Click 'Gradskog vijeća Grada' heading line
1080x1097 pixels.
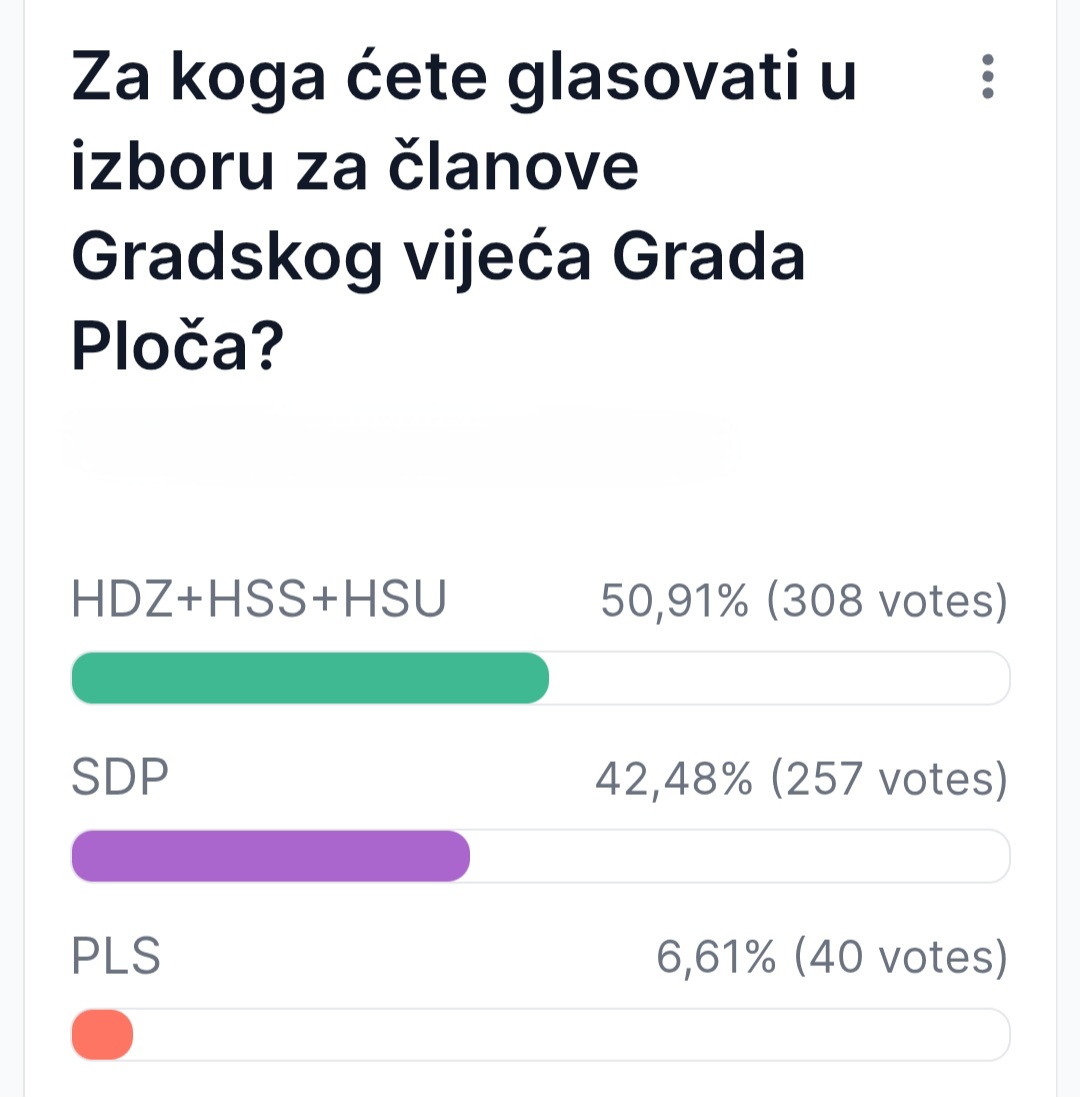tap(439, 257)
